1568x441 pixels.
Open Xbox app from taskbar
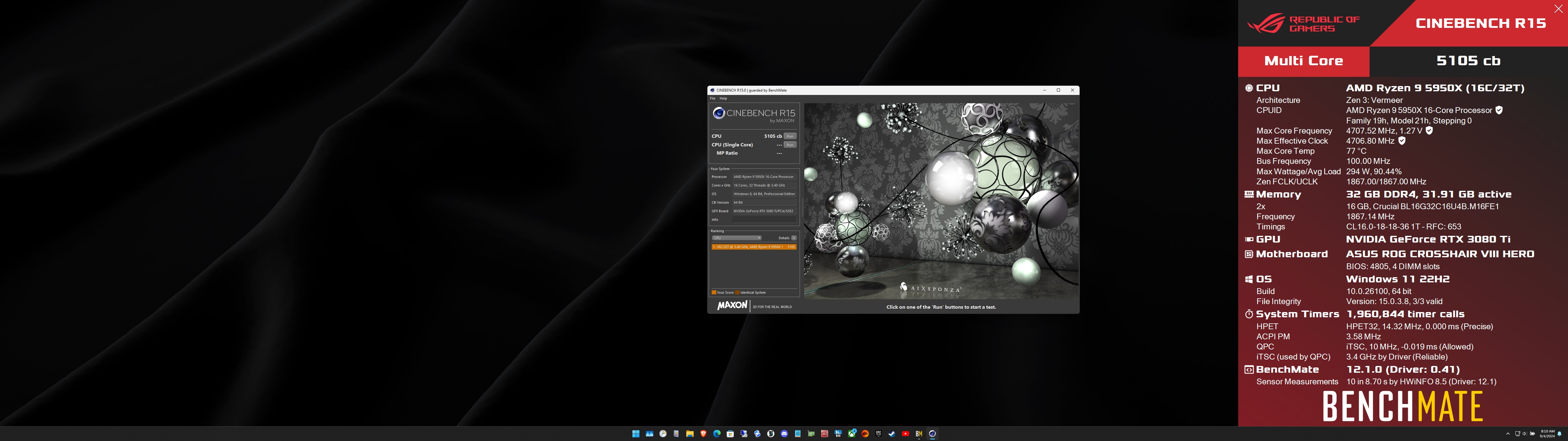tap(852, 434)
